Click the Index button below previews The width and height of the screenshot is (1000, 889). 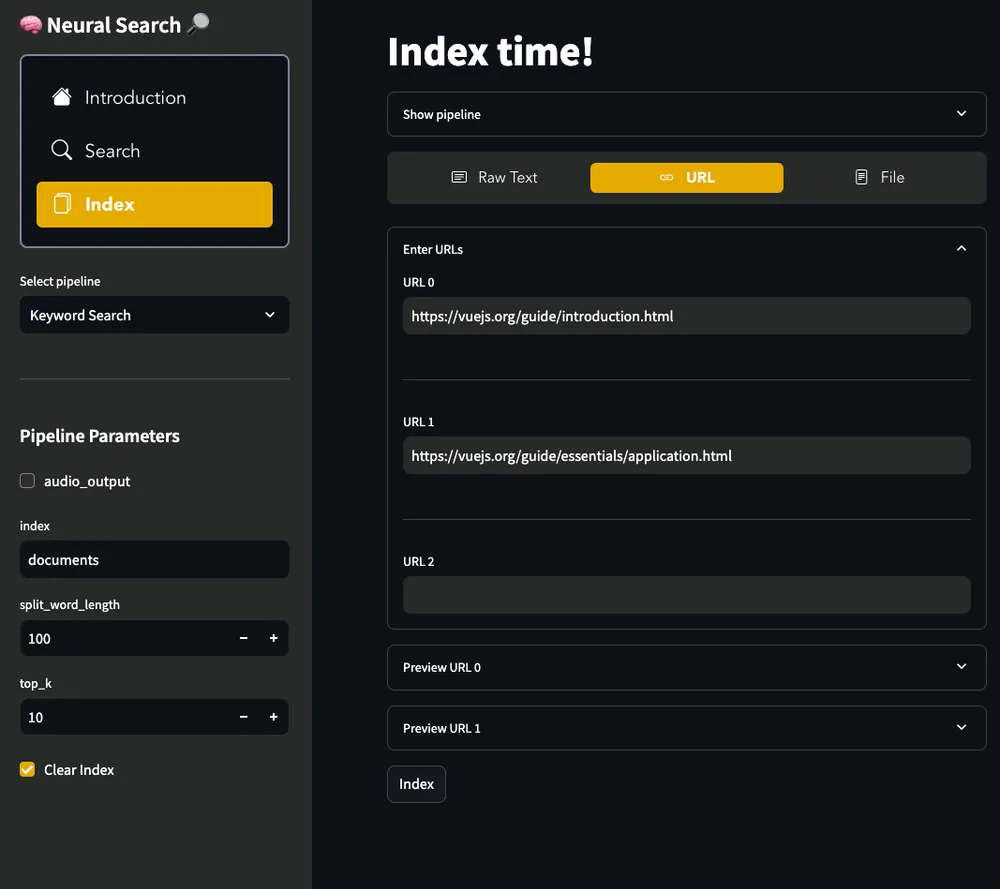click(x=416, y=784)
